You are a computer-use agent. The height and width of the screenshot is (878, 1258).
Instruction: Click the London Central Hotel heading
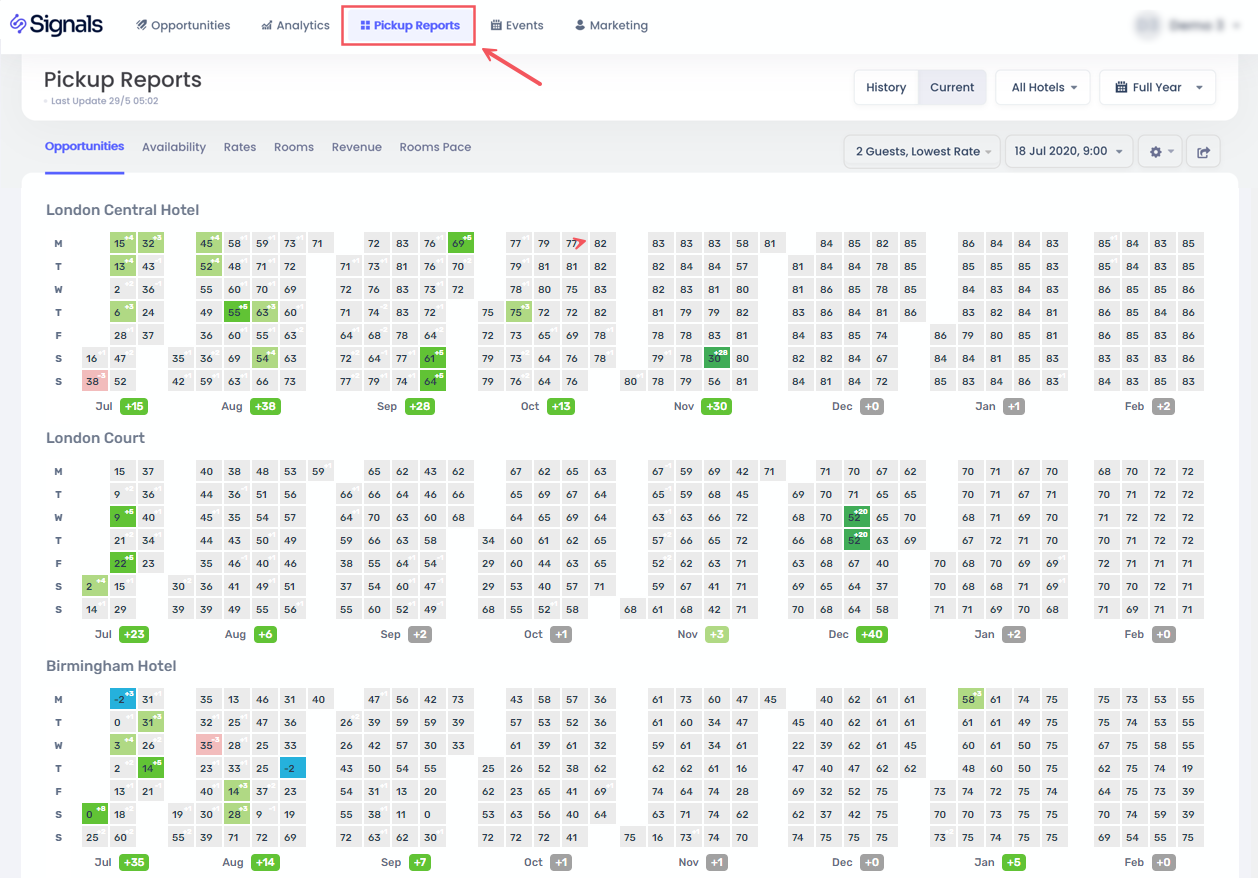pyautogui.click(x=122, y=210)
